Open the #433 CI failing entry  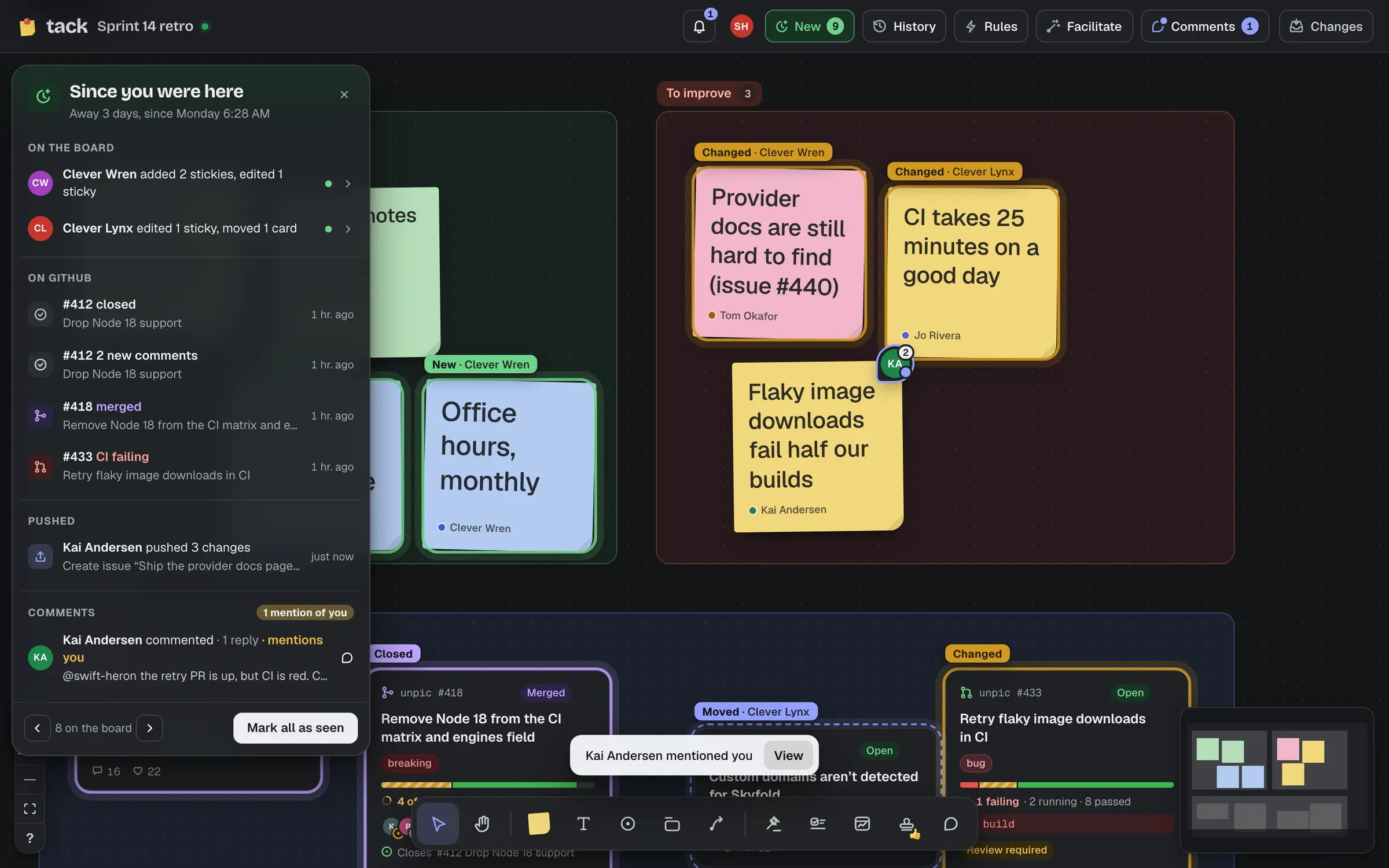click(x=191, y=466)
